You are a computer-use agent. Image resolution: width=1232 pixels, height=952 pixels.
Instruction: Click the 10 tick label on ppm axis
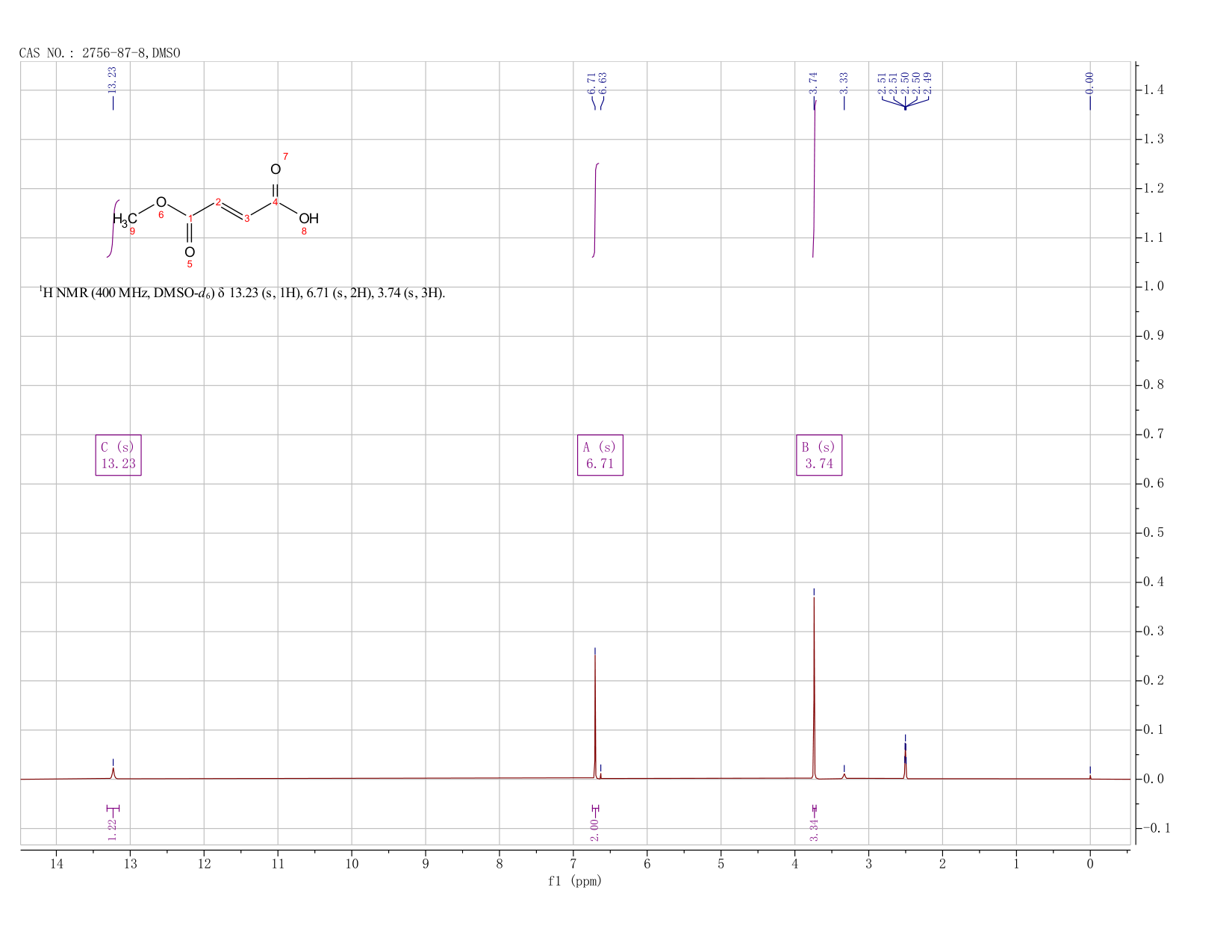(352, 864)
